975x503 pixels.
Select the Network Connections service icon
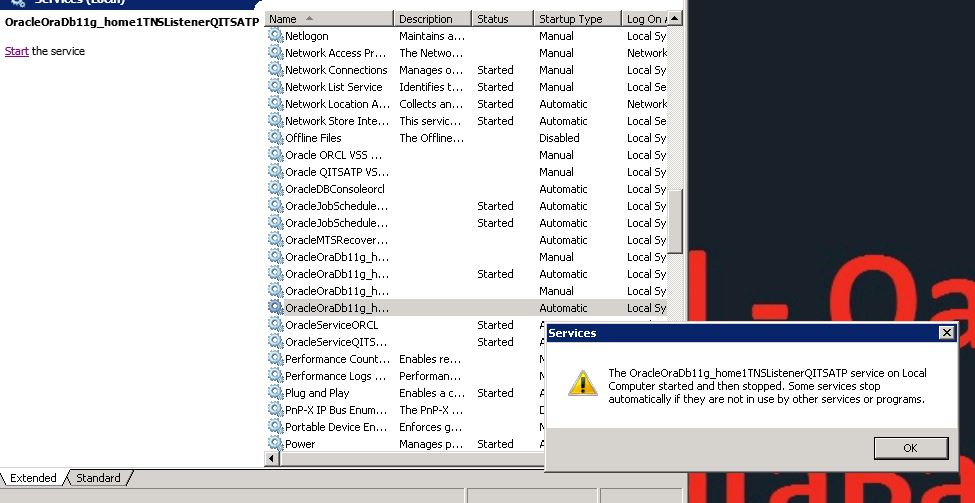(275, 70)
